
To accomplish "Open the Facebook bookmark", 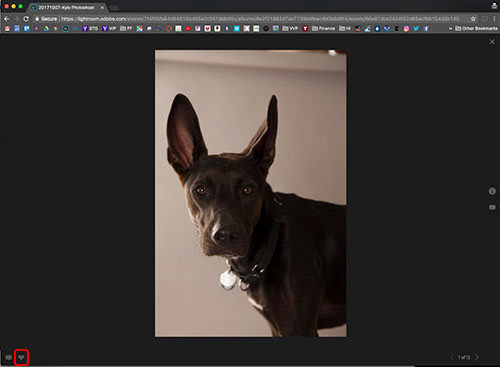I will click(x=426, y=29).
